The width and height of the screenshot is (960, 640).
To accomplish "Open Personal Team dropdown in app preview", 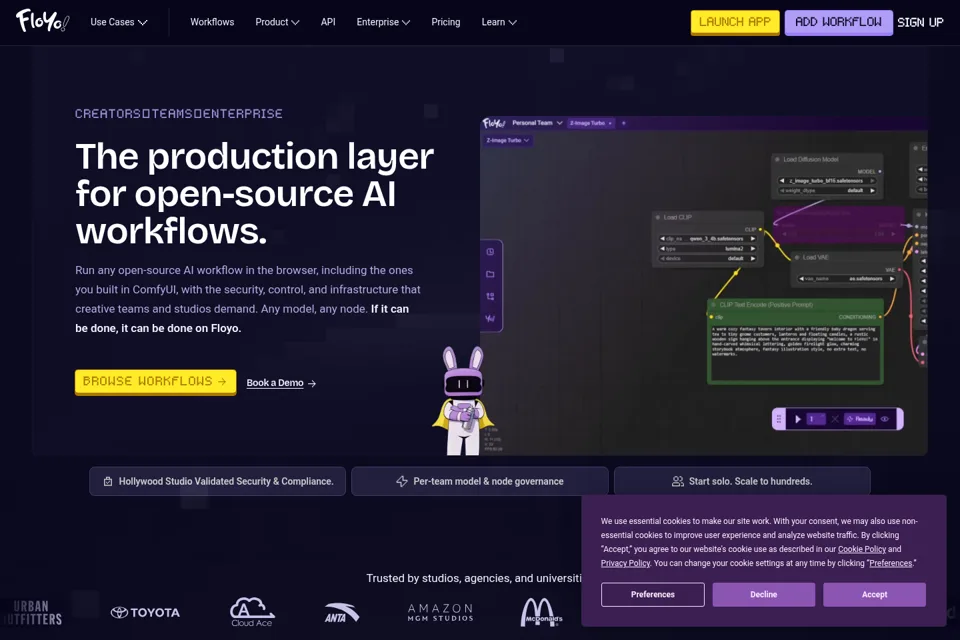I will (x=537, y=123).
